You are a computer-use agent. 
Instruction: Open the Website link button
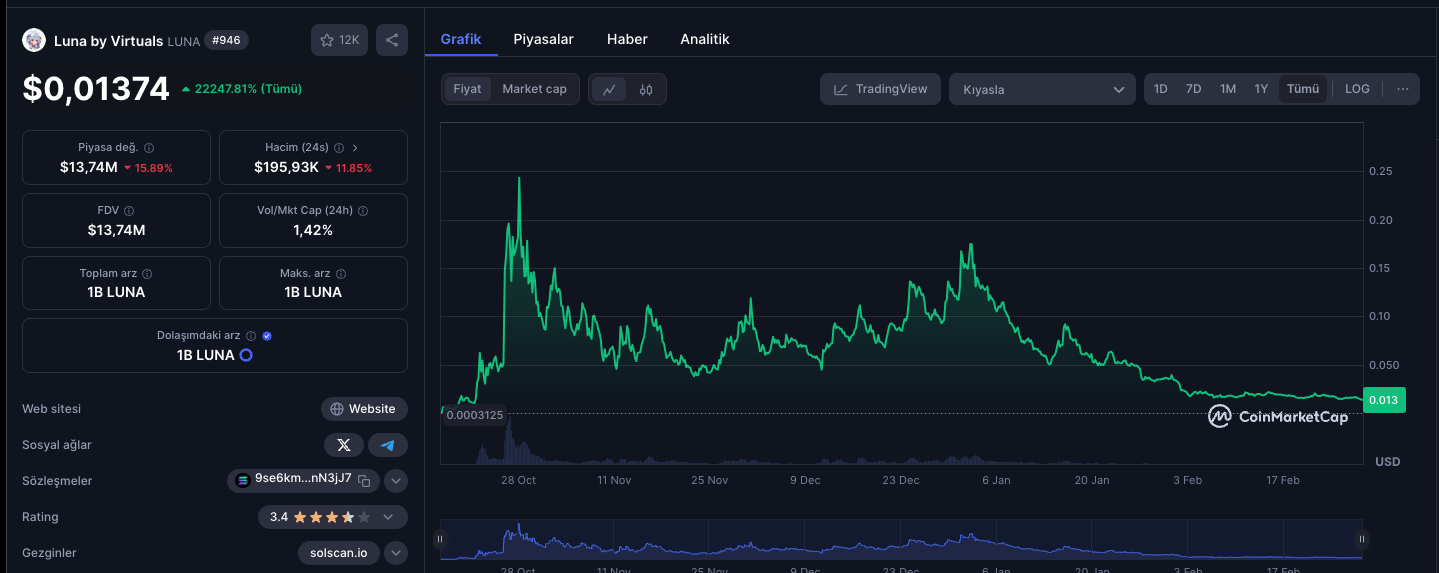tap(364, 409)
